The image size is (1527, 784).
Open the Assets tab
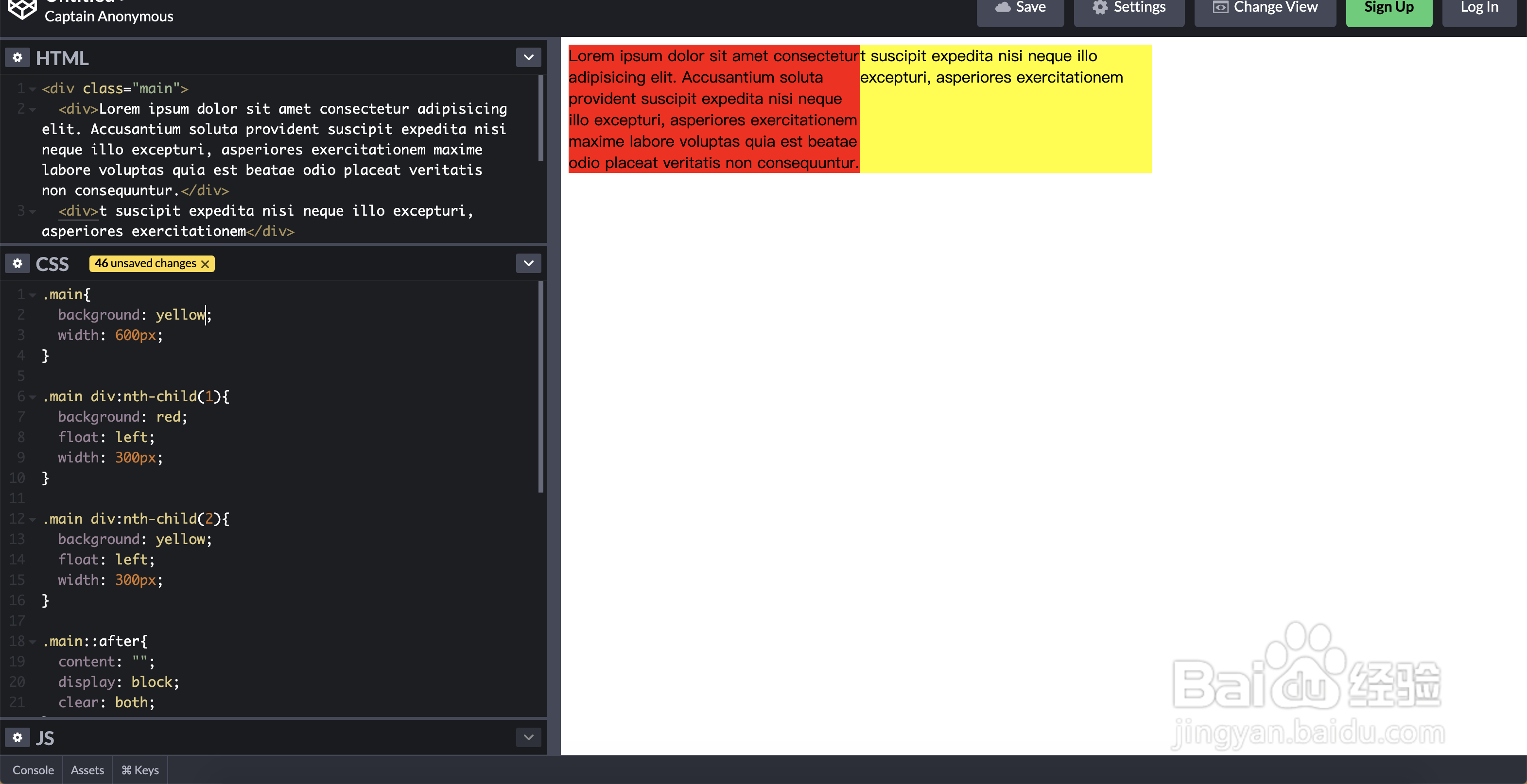(x=87, y=770)
